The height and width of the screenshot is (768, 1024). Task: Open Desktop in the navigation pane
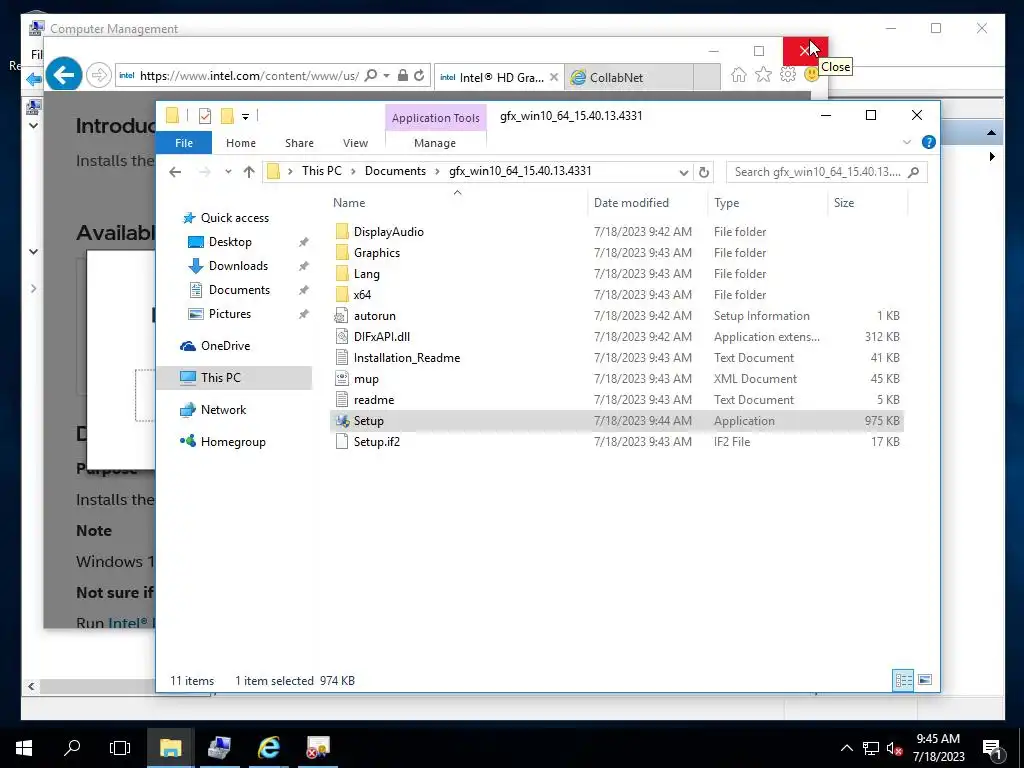point(230,242)
